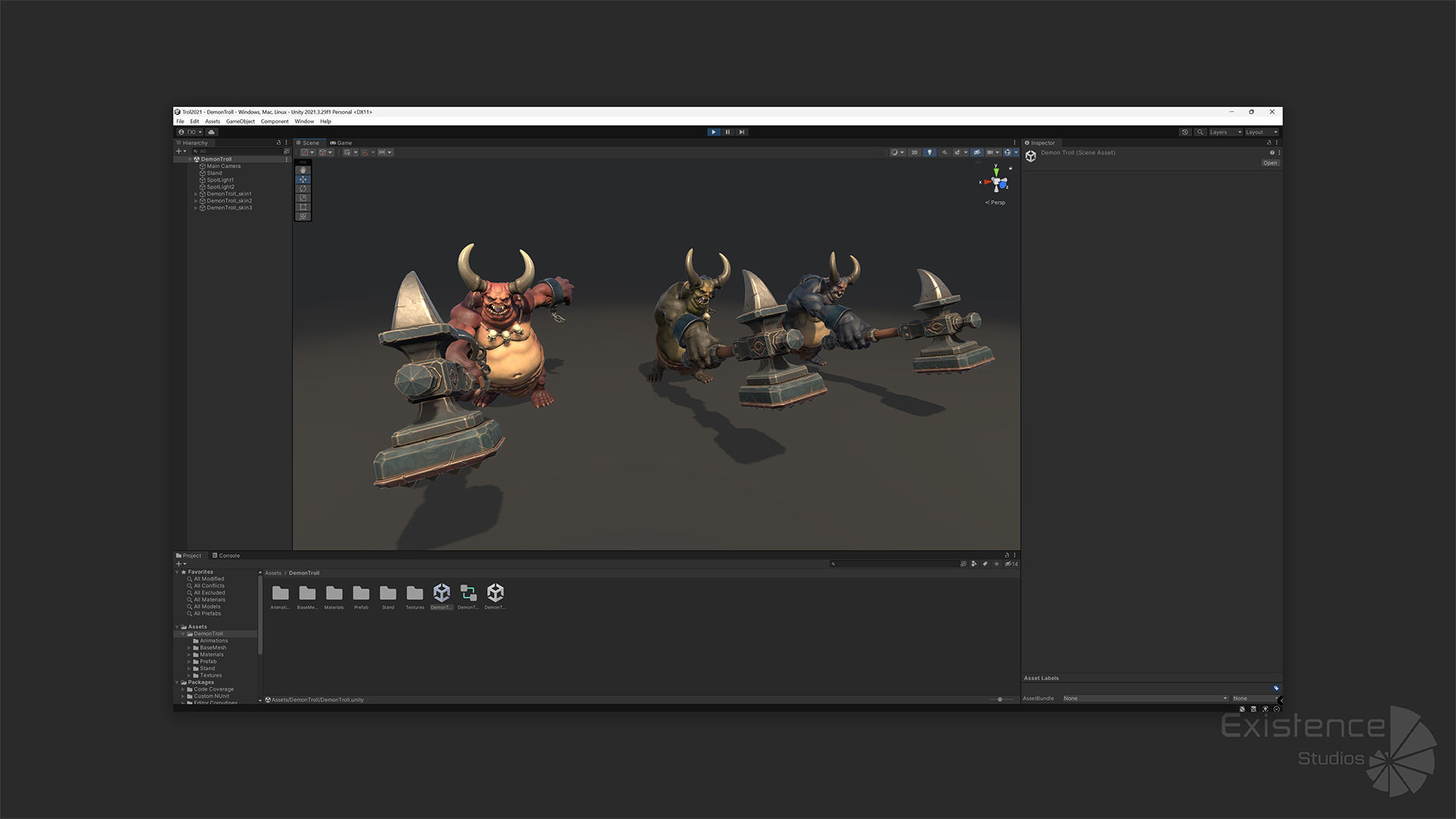Open the GameObject menu
Image resolution: width=1456 pixels, height=819 pixels.
pyautogui.click(x=240, y=121)
